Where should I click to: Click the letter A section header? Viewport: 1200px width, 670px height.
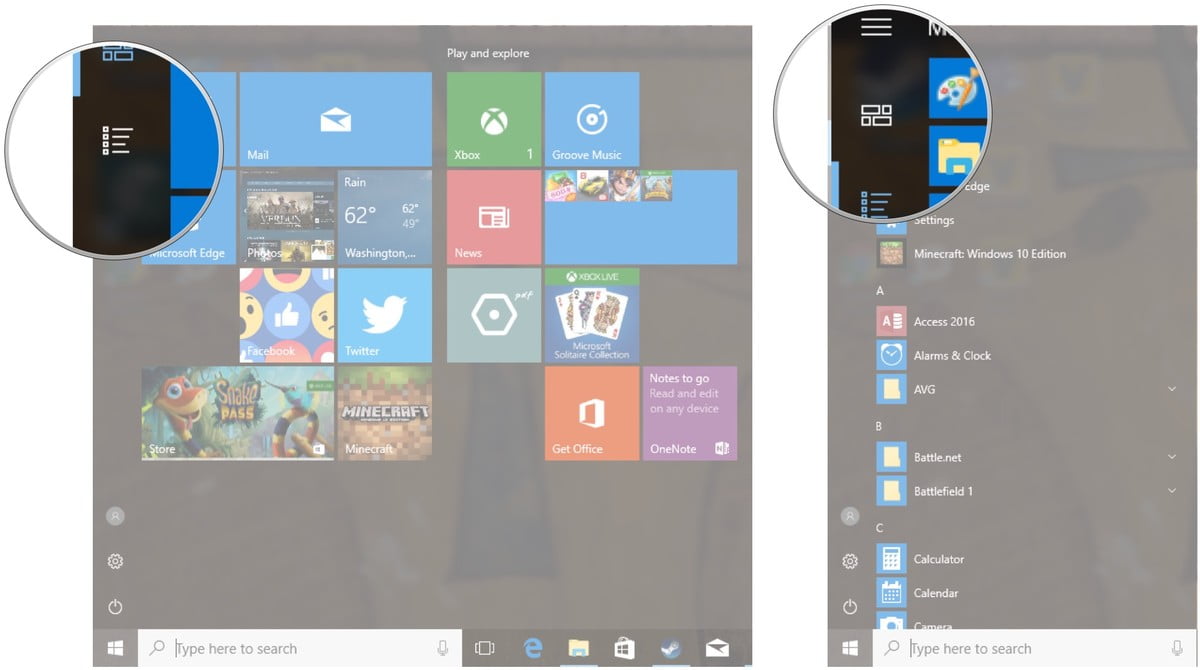click(x=880, y=290)
